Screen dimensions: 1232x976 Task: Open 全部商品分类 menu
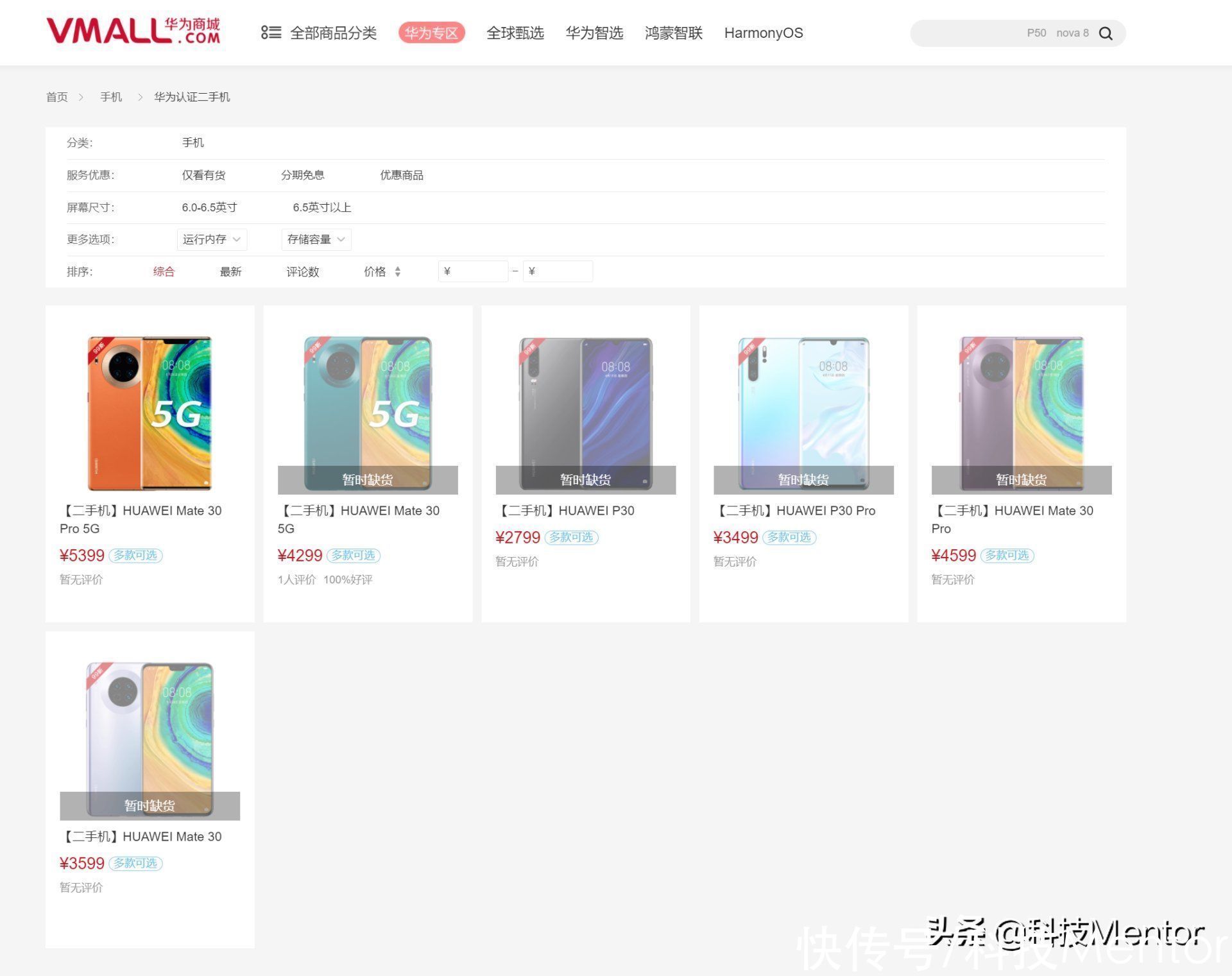click(333, 33)
